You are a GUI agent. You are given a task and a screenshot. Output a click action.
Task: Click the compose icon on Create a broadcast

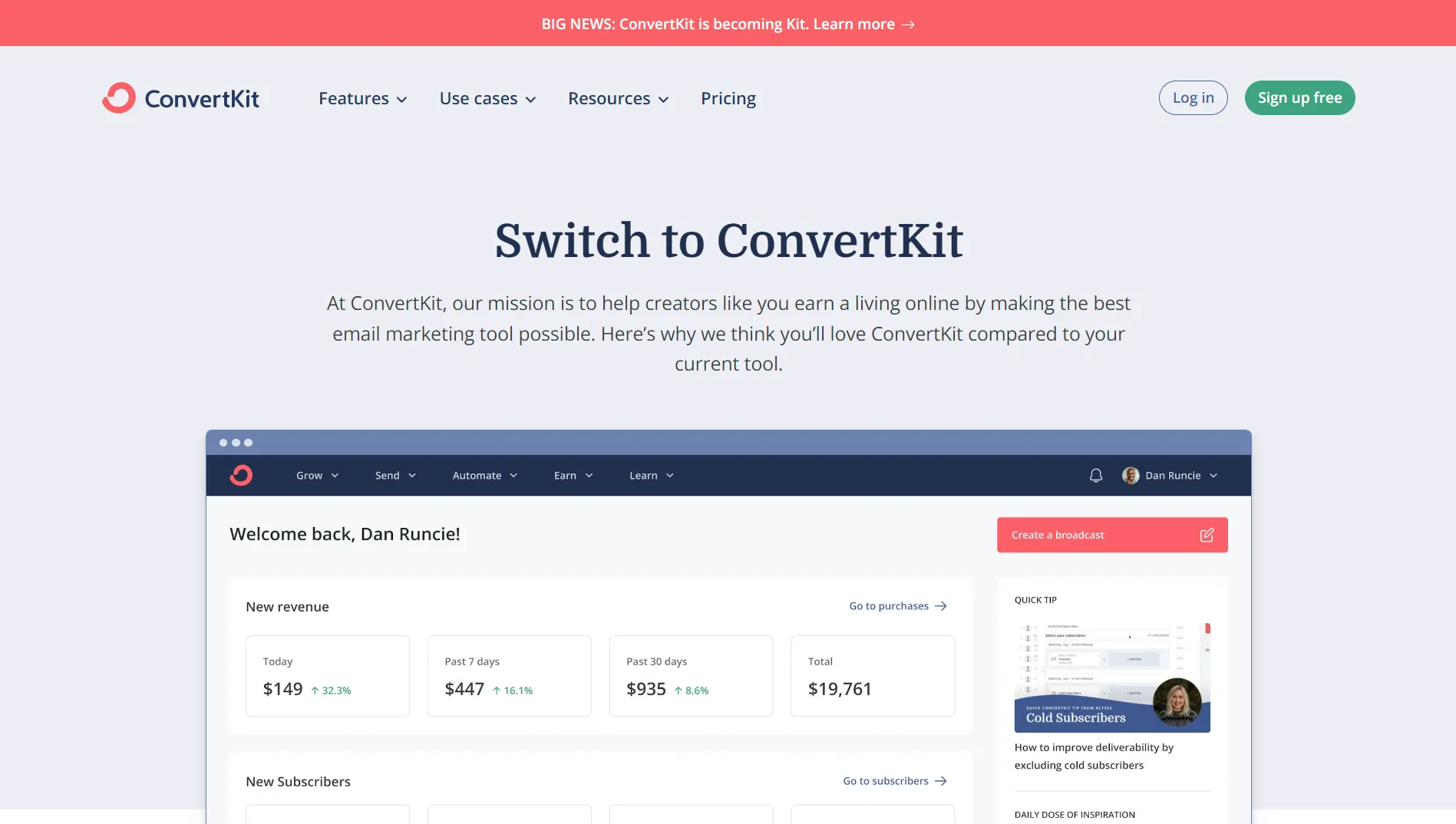pos(1207,535)
